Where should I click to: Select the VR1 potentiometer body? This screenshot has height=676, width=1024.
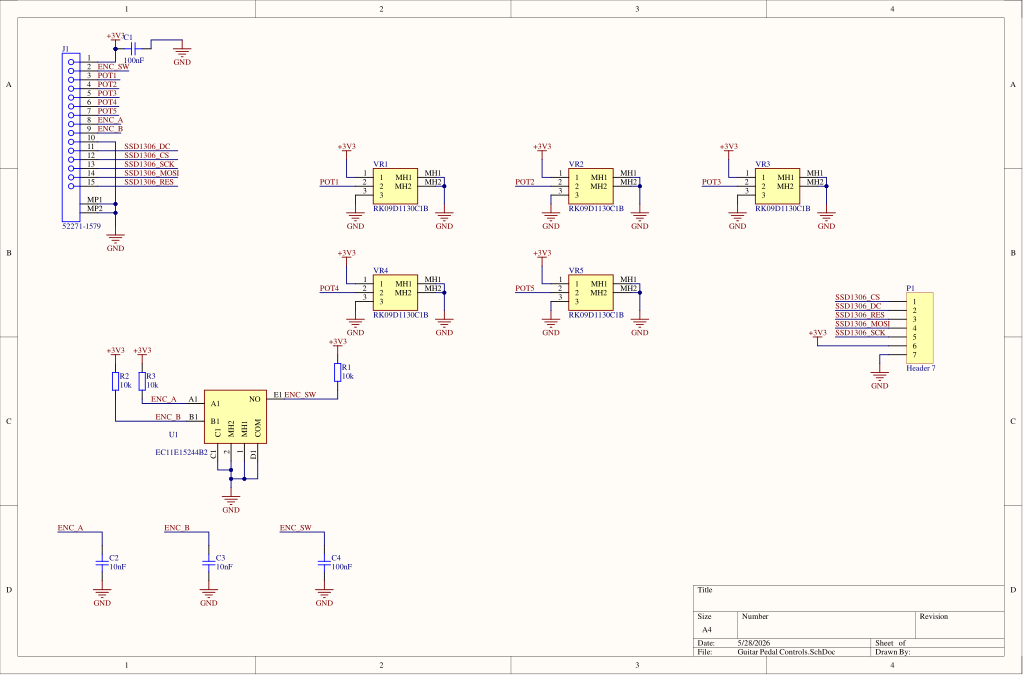[395, 186]
